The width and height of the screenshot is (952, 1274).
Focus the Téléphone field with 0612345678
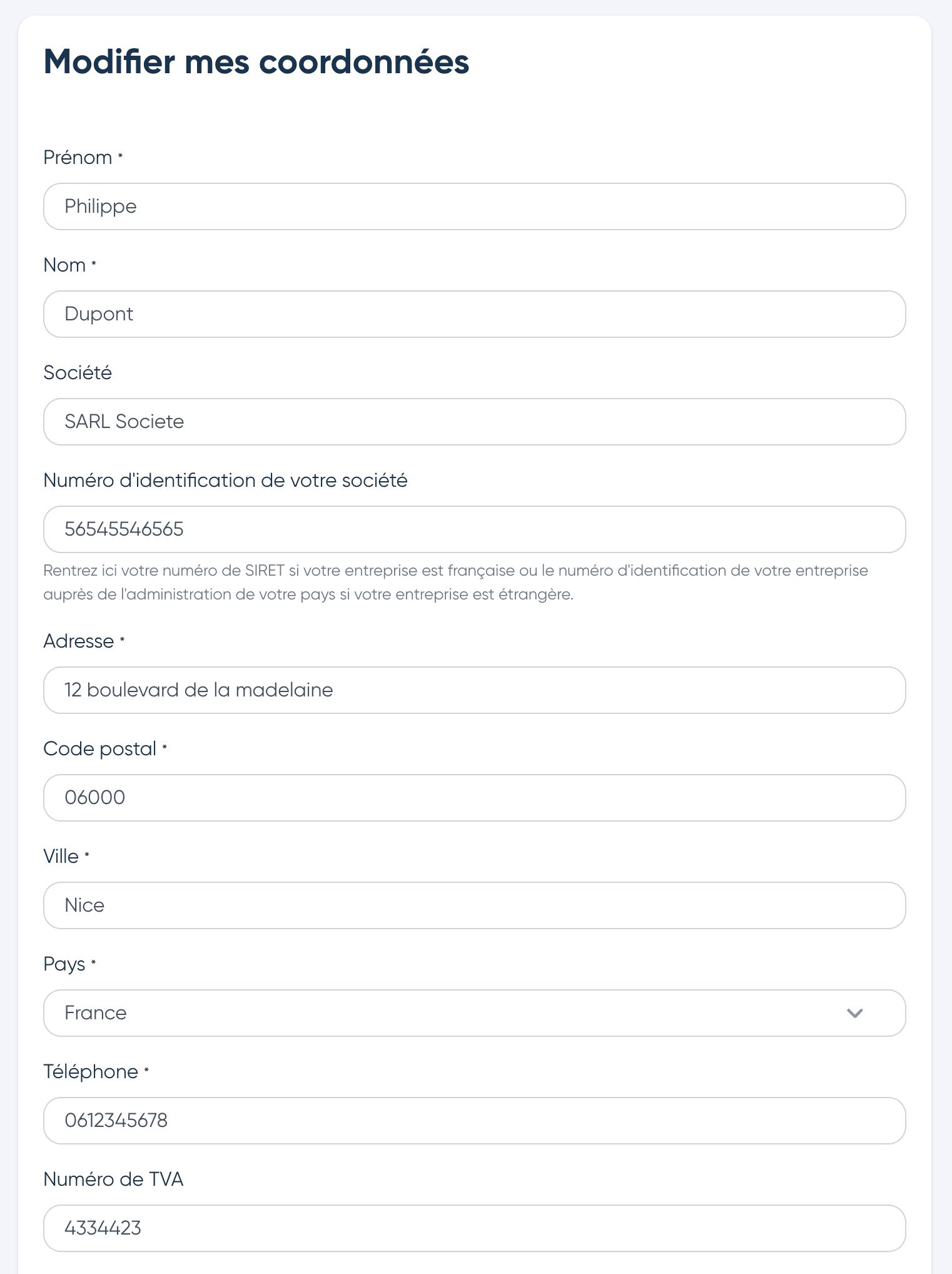click(x=474, y=1121)
